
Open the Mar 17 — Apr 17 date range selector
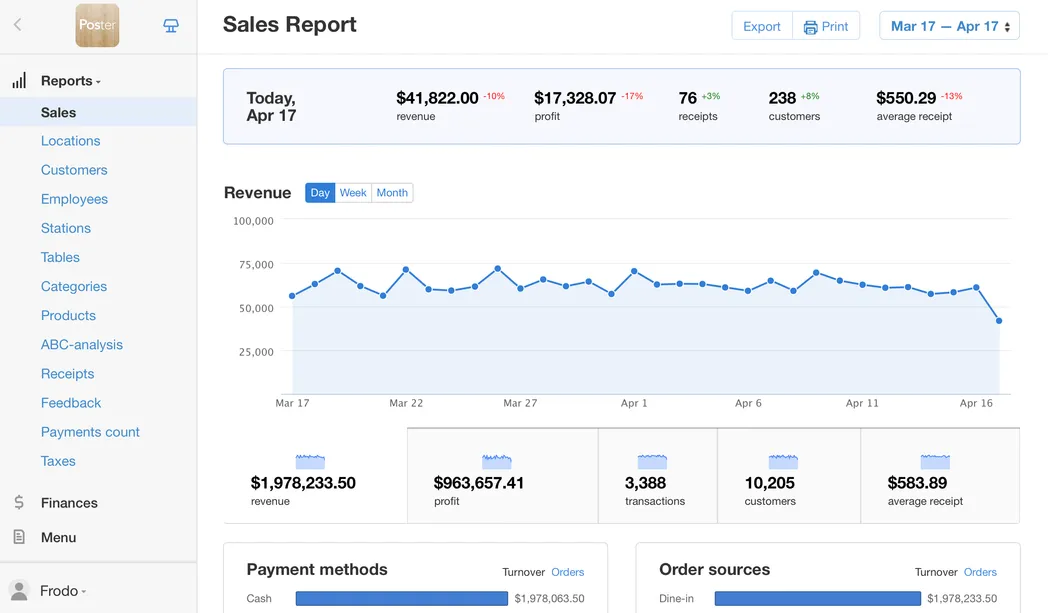point(948,25)
